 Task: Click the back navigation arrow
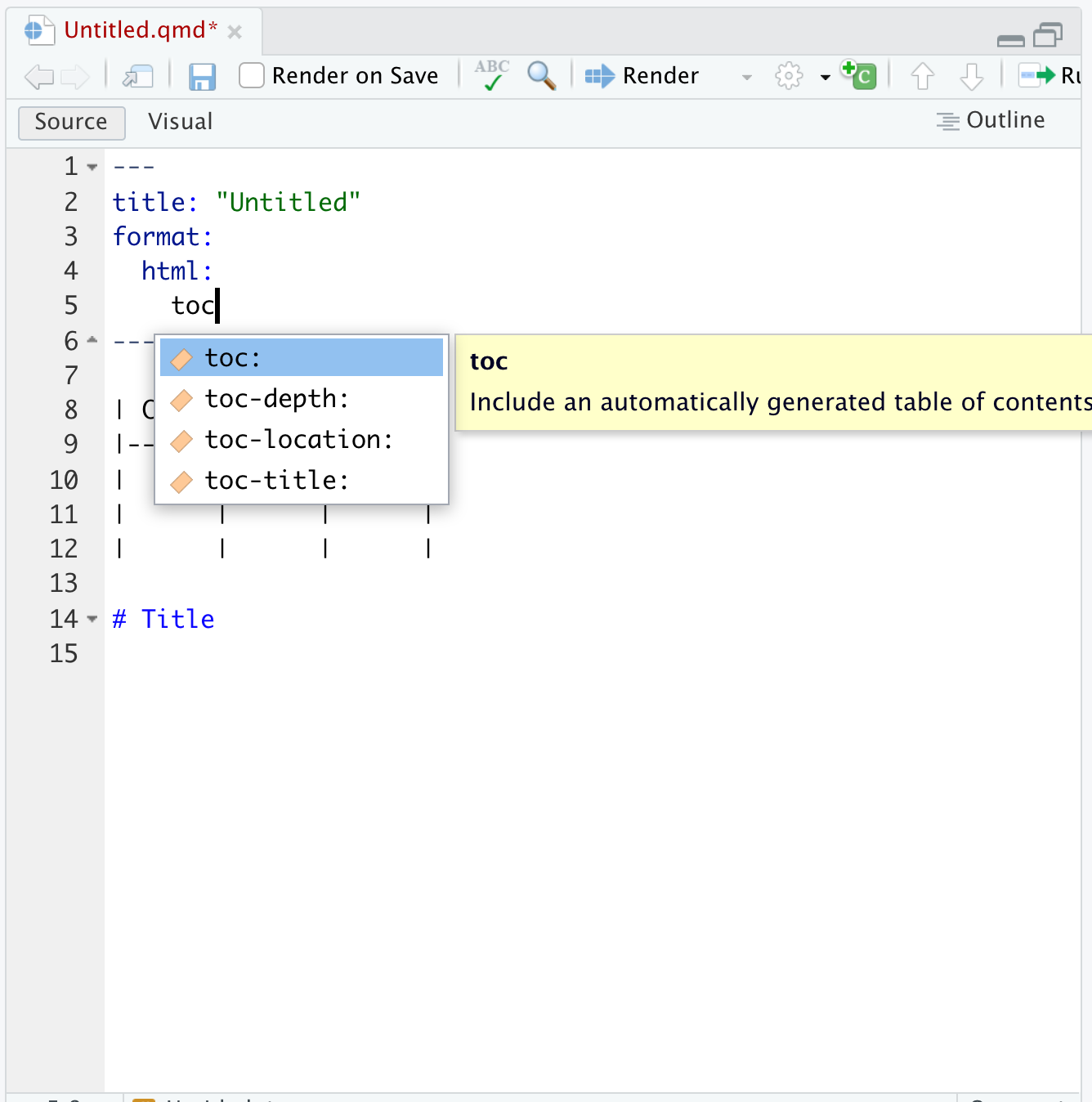click(x=38, y=75)
